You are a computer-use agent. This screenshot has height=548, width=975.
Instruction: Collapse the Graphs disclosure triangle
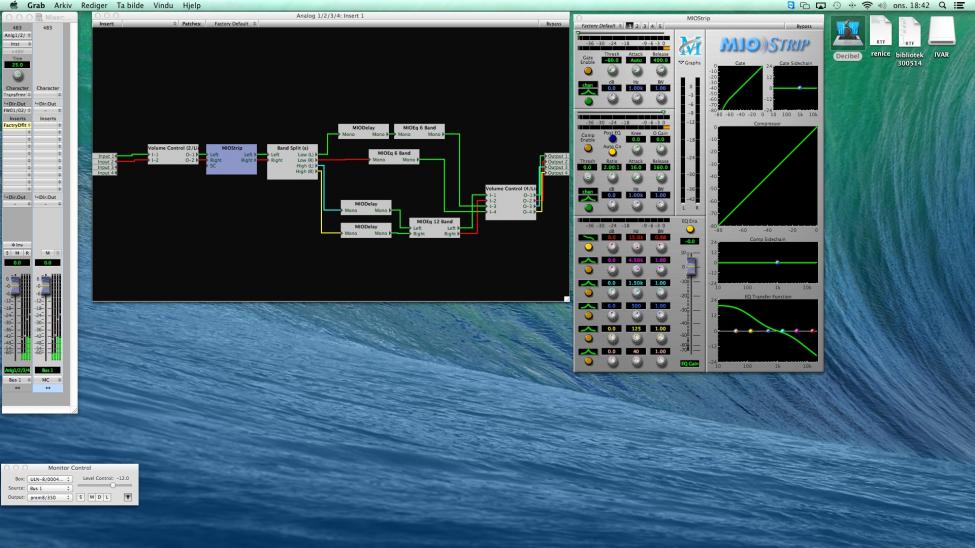680,62
